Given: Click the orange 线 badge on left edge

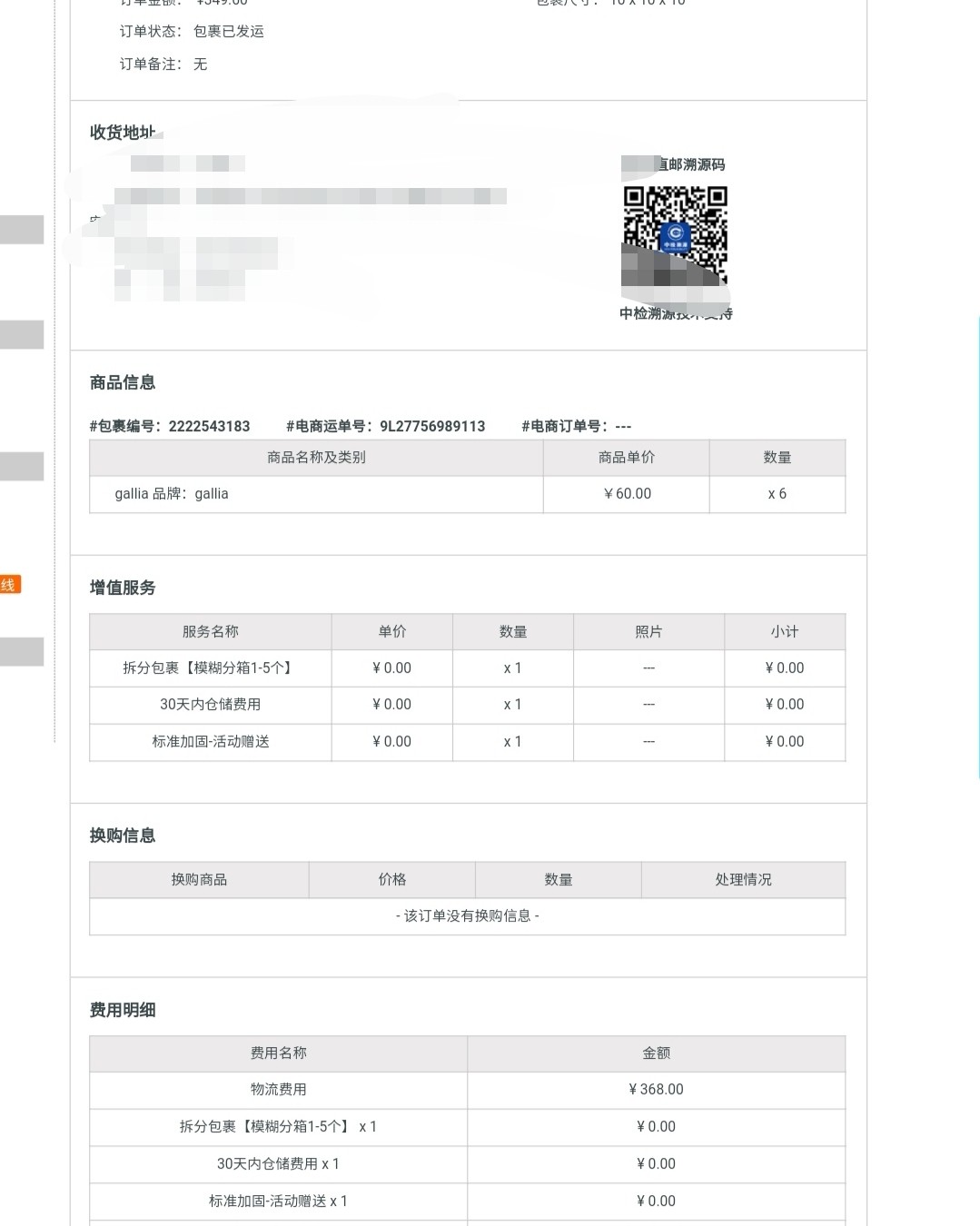Looking at the screenshot, I should tap(9, 585).
